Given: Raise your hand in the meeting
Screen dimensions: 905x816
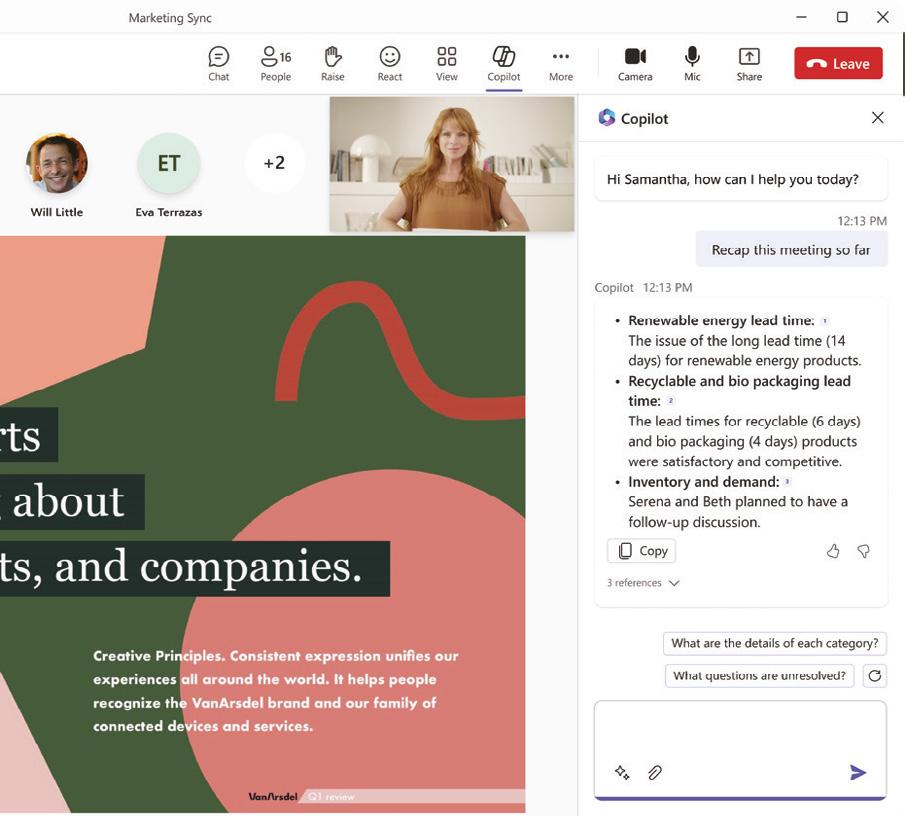Looking at the screenshot, I should click(332, 63).
